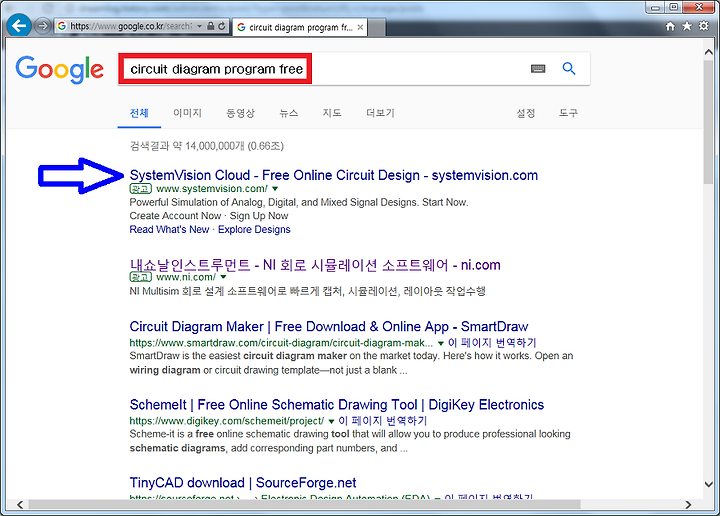Click the horizontal scrollbar left arrow
Viewport: 720px width, 516px height.
(20, 505)
